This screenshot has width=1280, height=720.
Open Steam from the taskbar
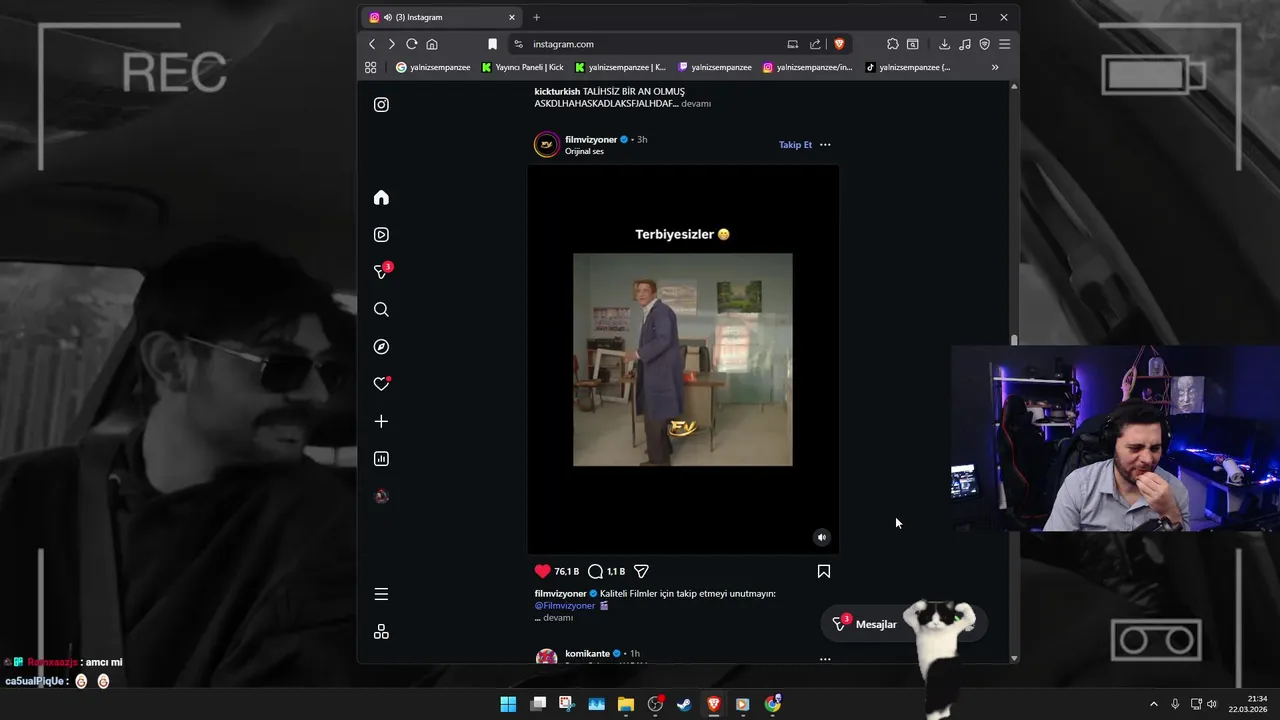click(684, 704)
